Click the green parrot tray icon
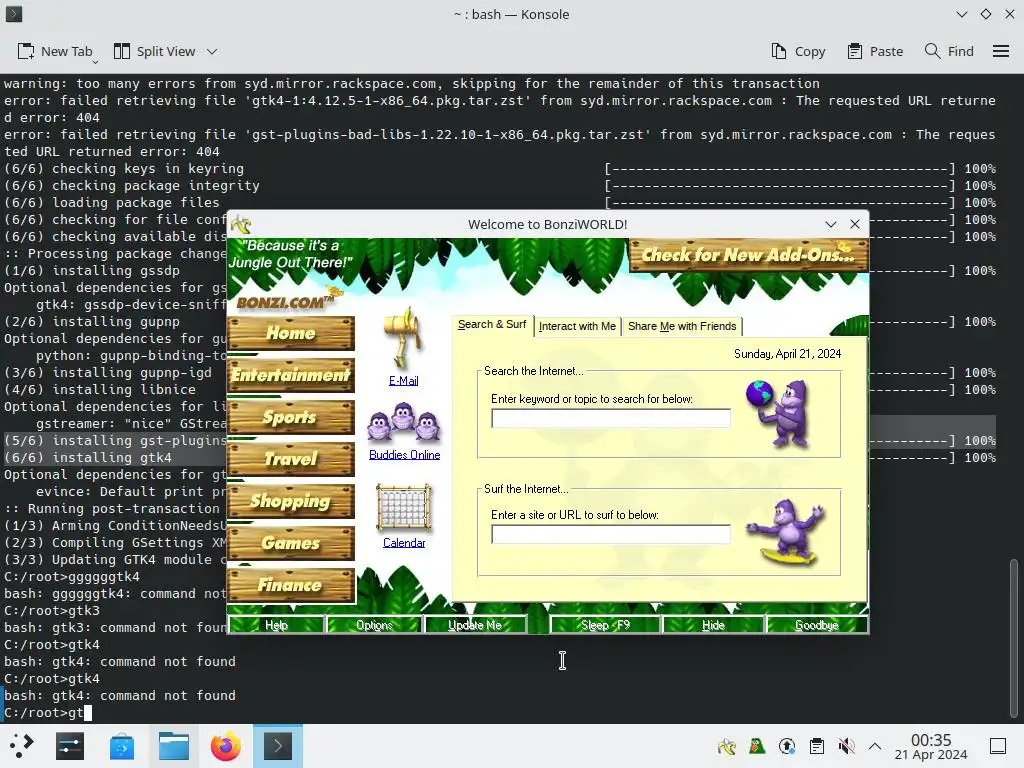The width and height of the screenshot is (1024, 768). click(x=756, y=746)
